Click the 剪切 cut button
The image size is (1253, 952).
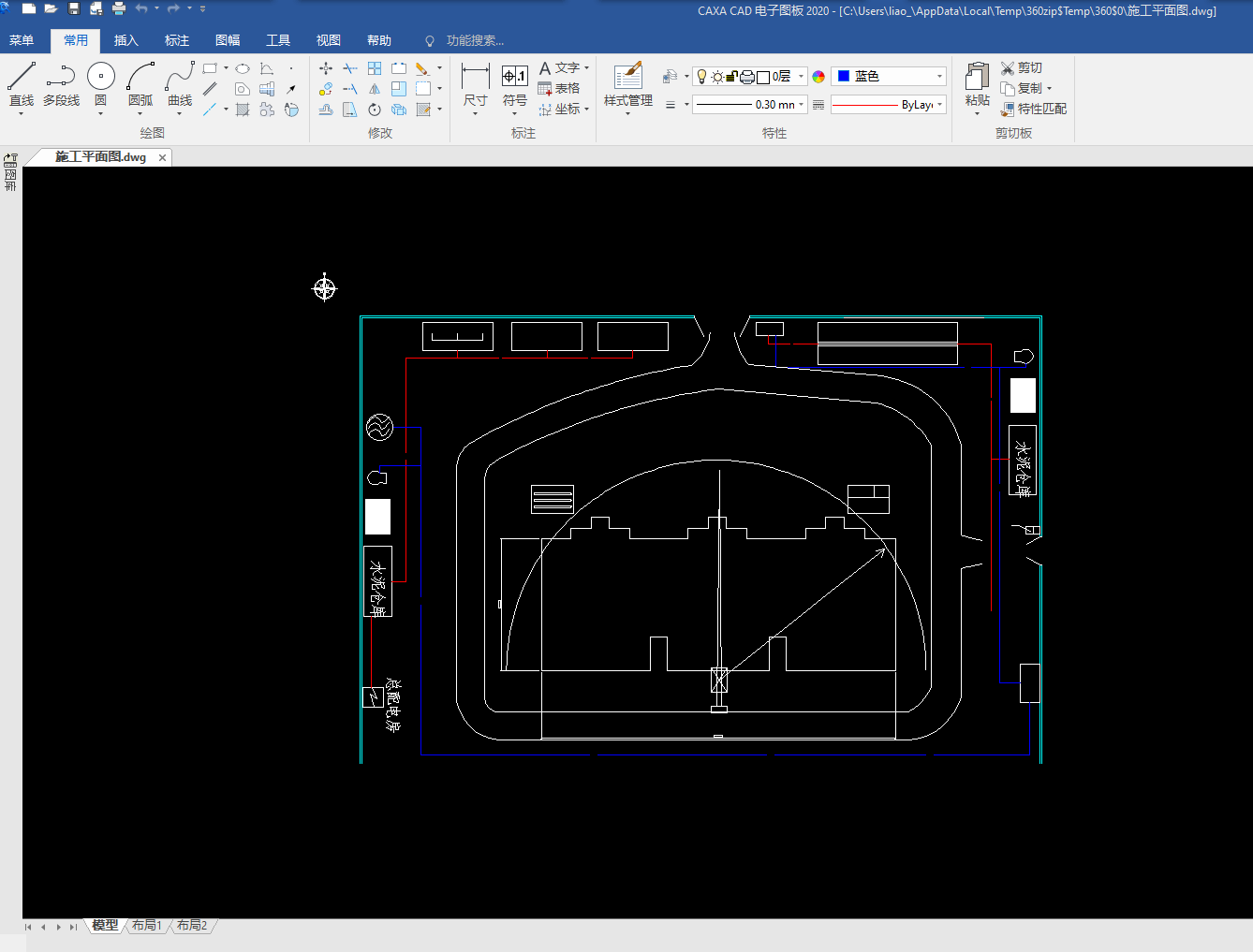tap(1022, 67)
